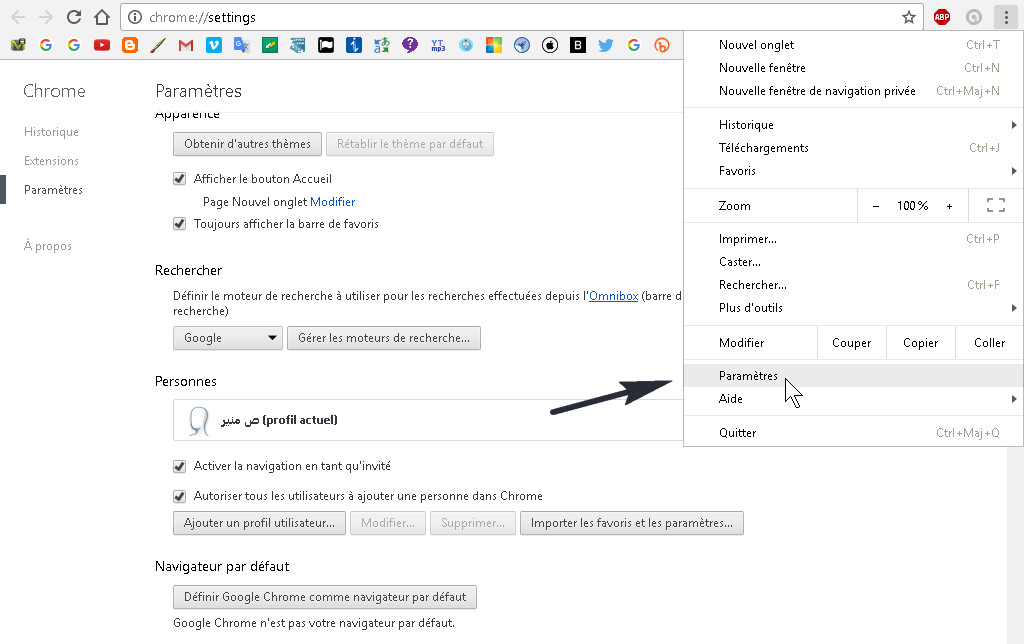Open the YT mp3 bookmark
1024x644 pixels.
[x=438, y=45]
